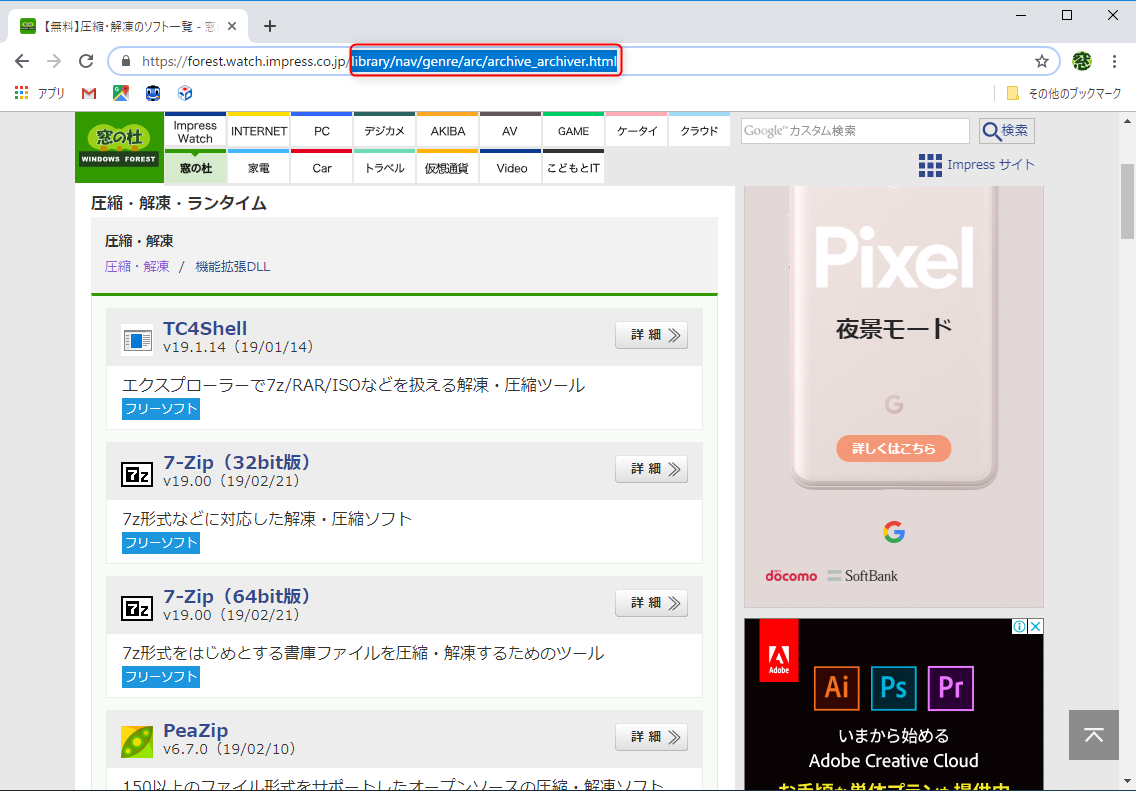Select the 窓の杜 nav tab
This screenshot has height=791, width=1136.
(196, 167)
